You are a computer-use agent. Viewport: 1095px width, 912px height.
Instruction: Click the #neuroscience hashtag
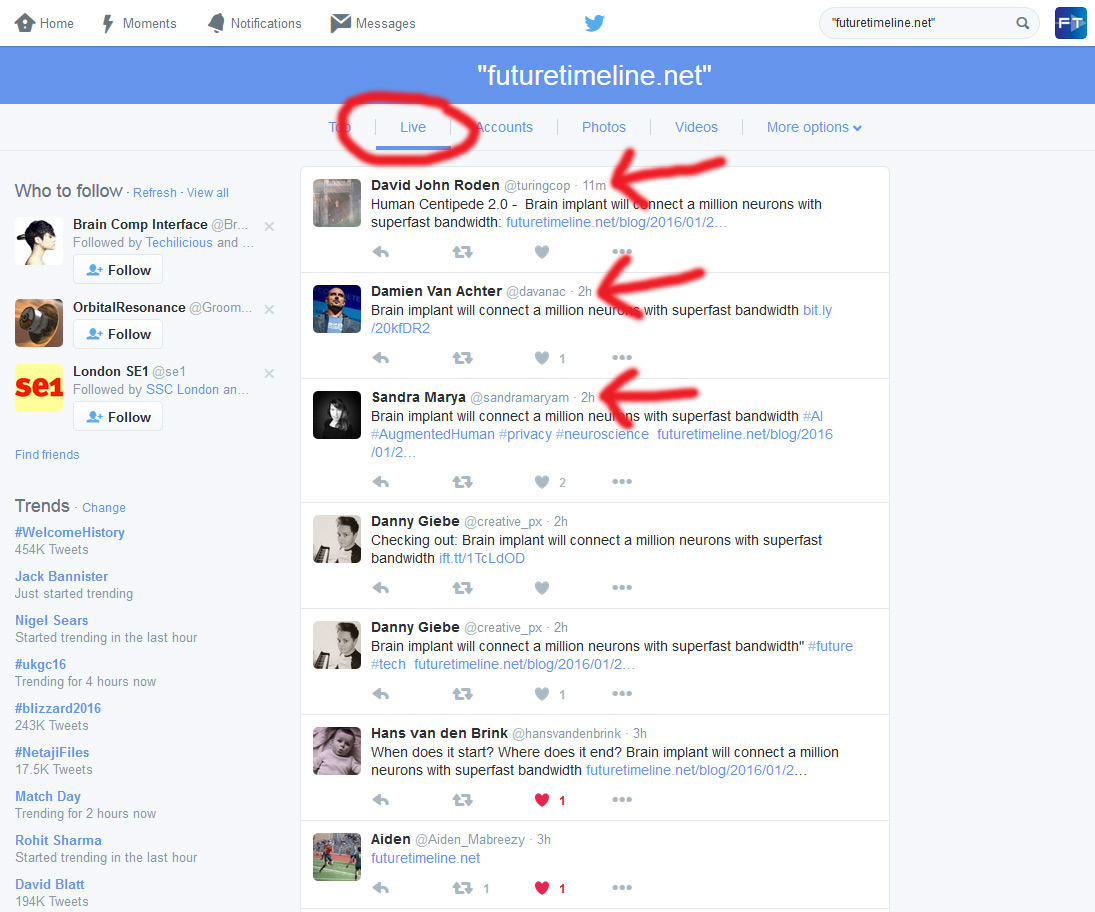click(602, 434)
